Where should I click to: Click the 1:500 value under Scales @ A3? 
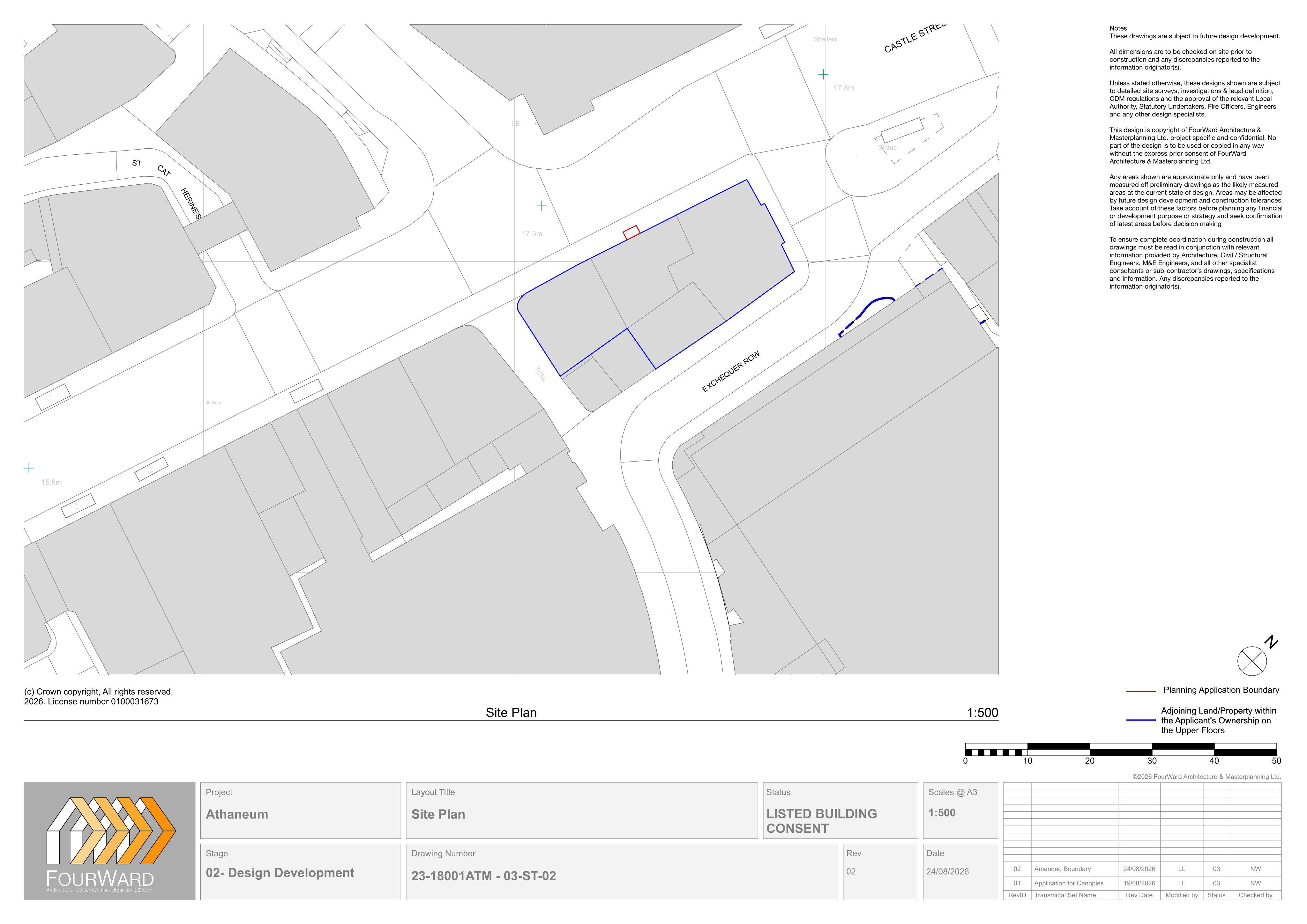[x=942, y=813]
